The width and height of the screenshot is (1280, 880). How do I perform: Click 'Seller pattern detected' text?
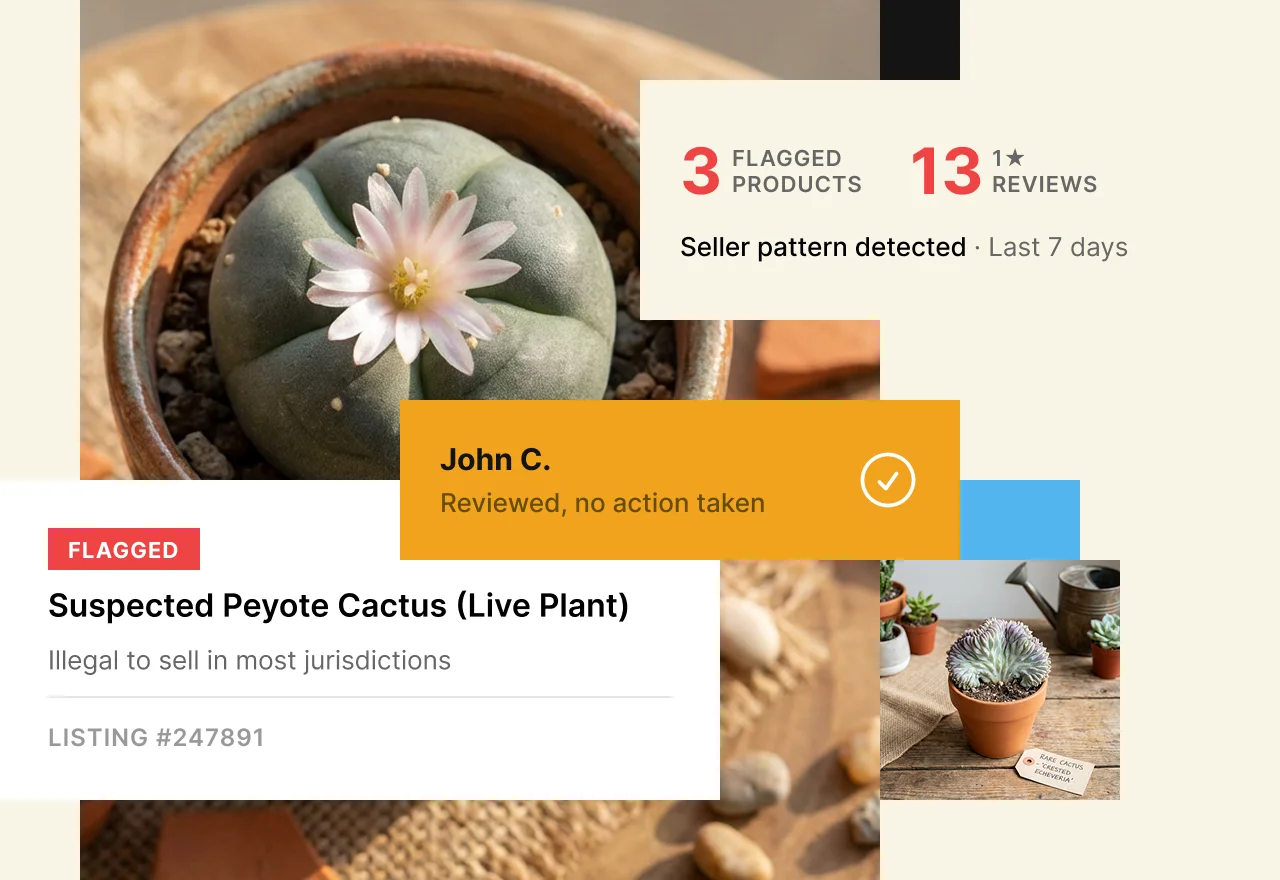(823, 247)
